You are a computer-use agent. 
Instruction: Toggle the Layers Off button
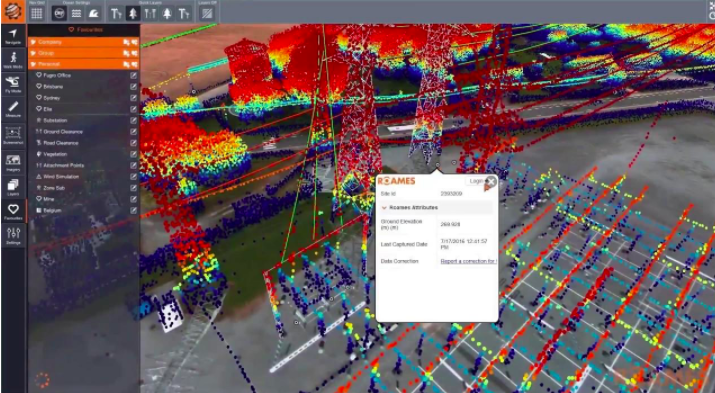coord(207,13)
